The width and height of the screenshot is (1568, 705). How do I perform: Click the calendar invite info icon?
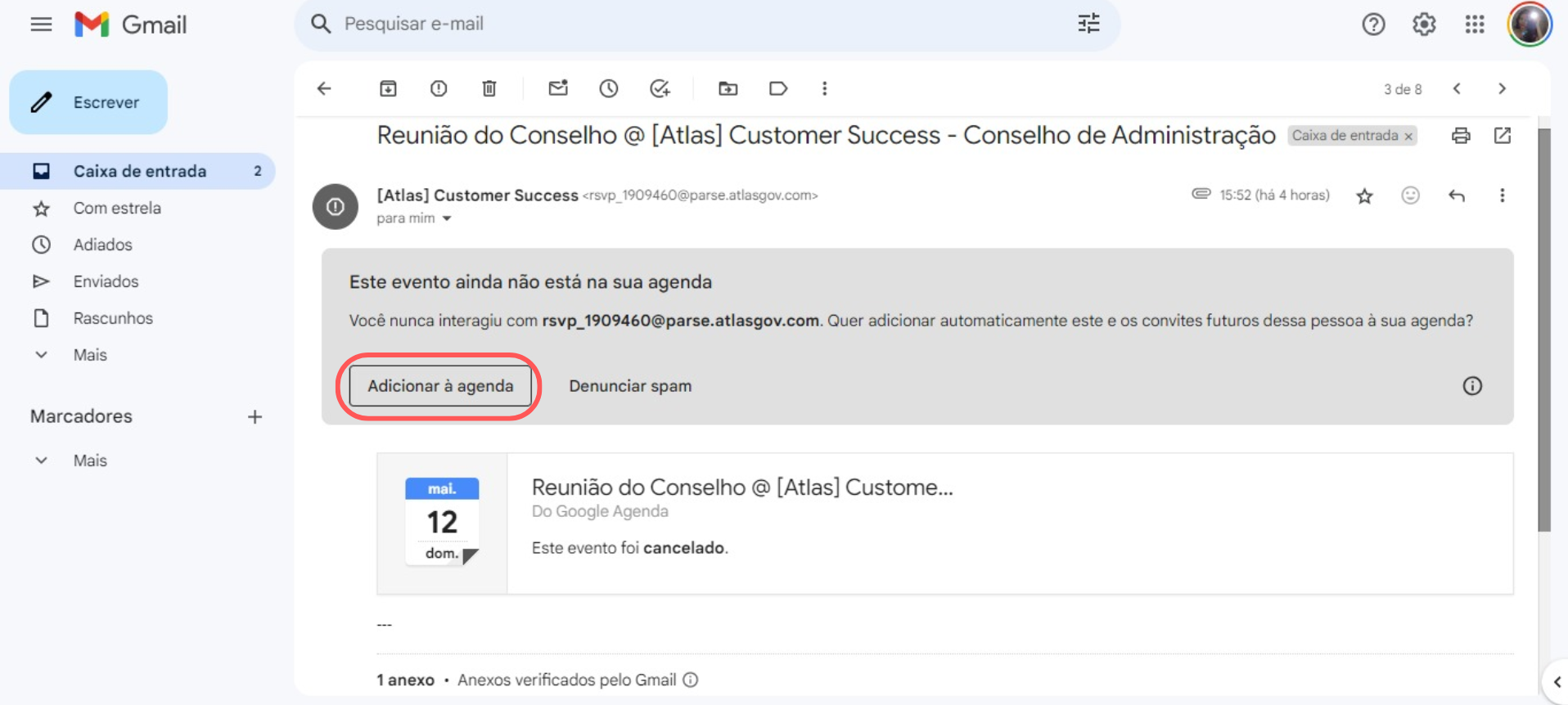(1472, 386)
